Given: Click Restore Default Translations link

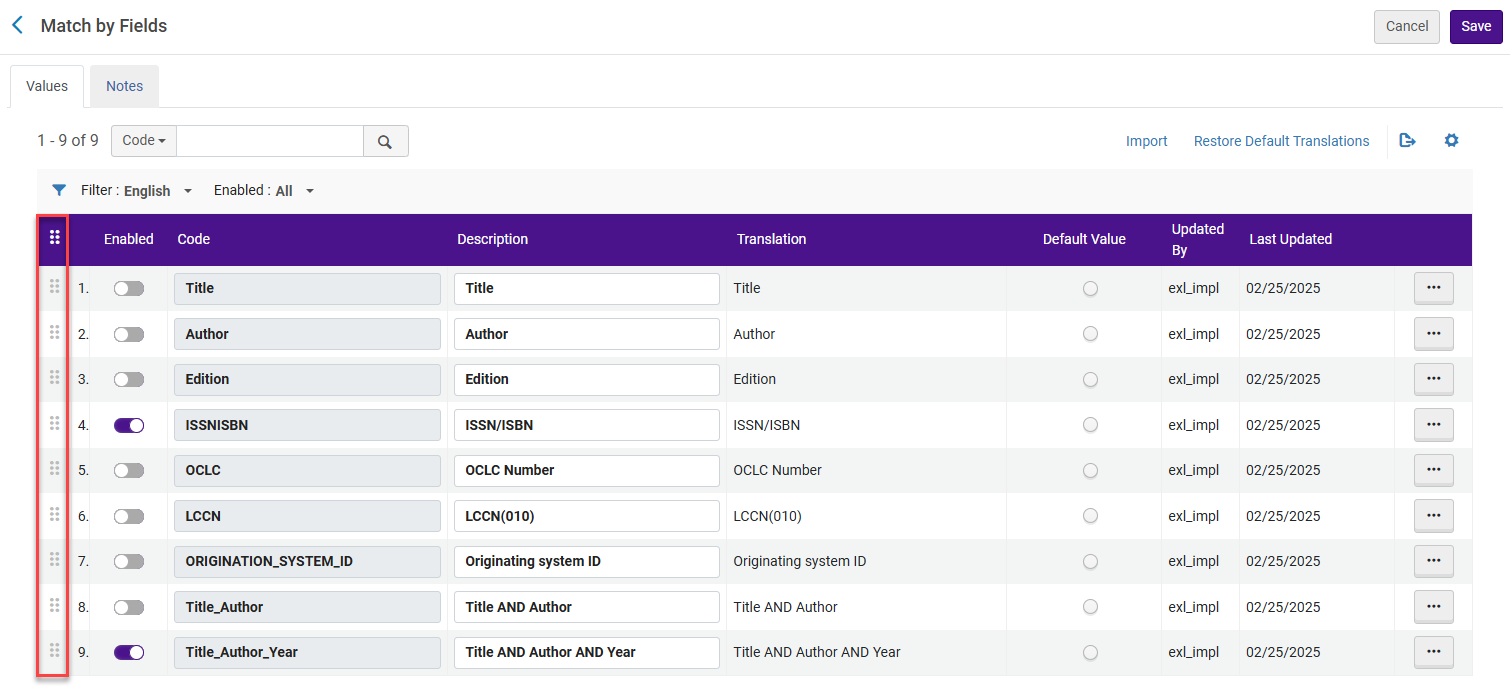Looking at the screenshot, I should point(1281,141).
